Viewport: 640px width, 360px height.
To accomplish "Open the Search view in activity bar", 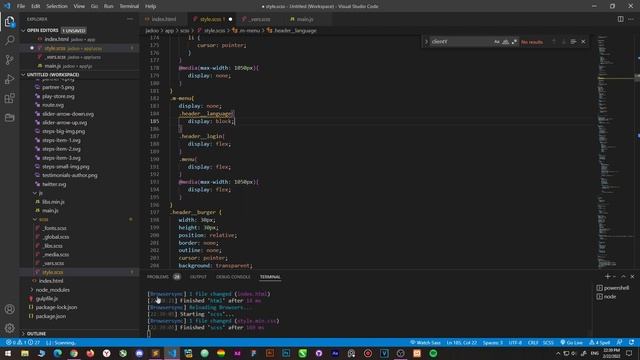I will point(9,40).
